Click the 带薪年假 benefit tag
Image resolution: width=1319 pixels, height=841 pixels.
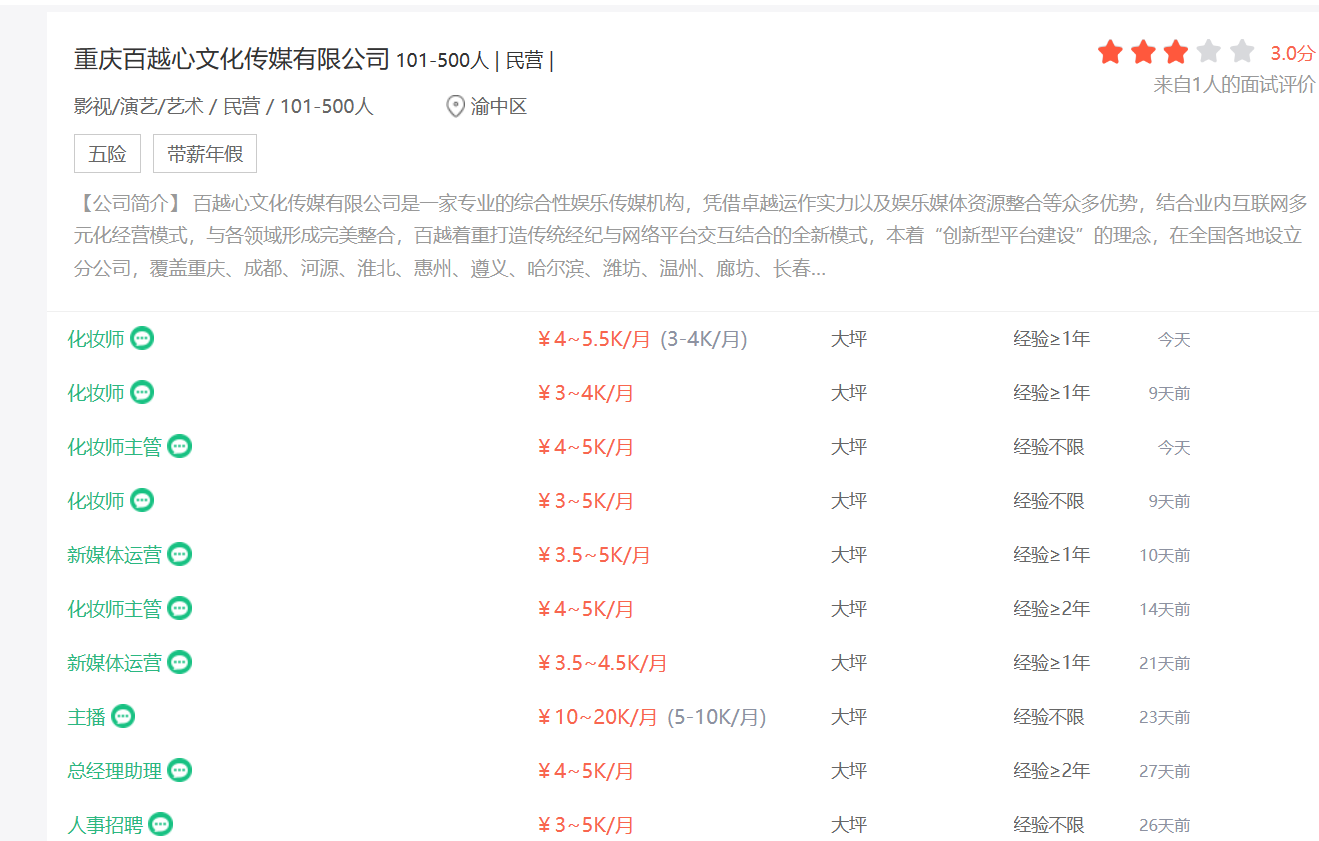pos(205,154)
